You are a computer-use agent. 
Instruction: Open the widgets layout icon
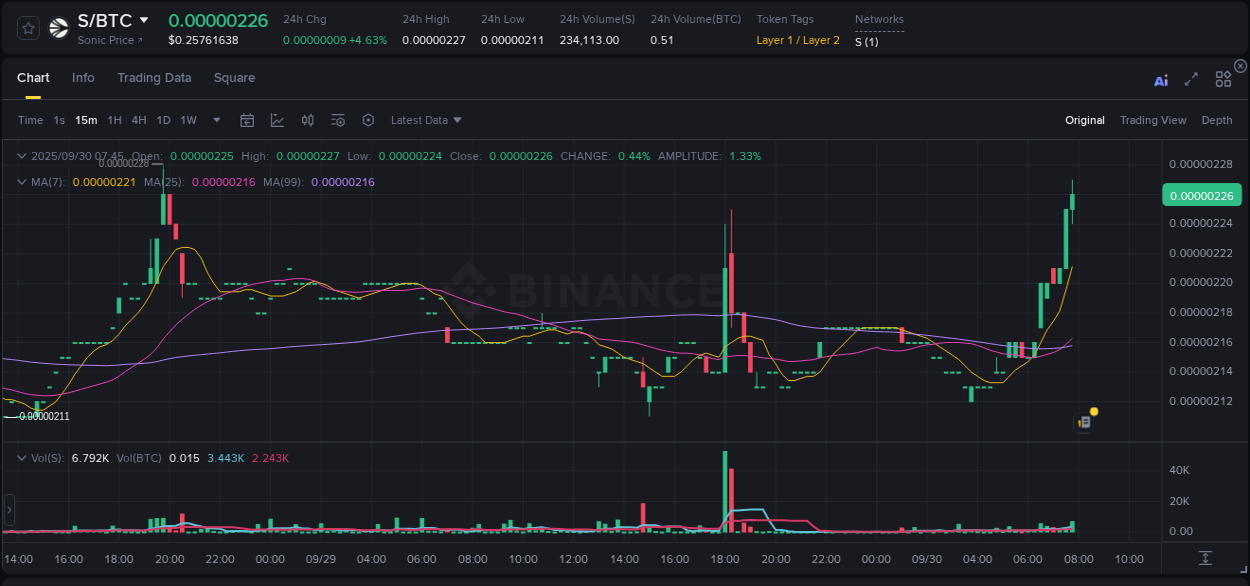tap(1223, 79)
